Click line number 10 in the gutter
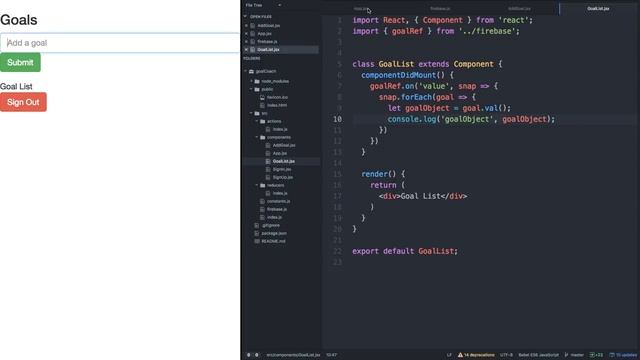 (x=337, y=119)
